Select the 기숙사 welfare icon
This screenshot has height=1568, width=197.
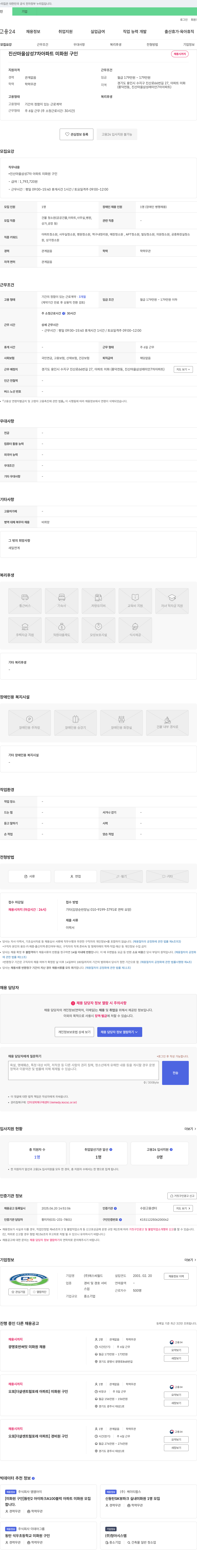(x=61, y=601)
